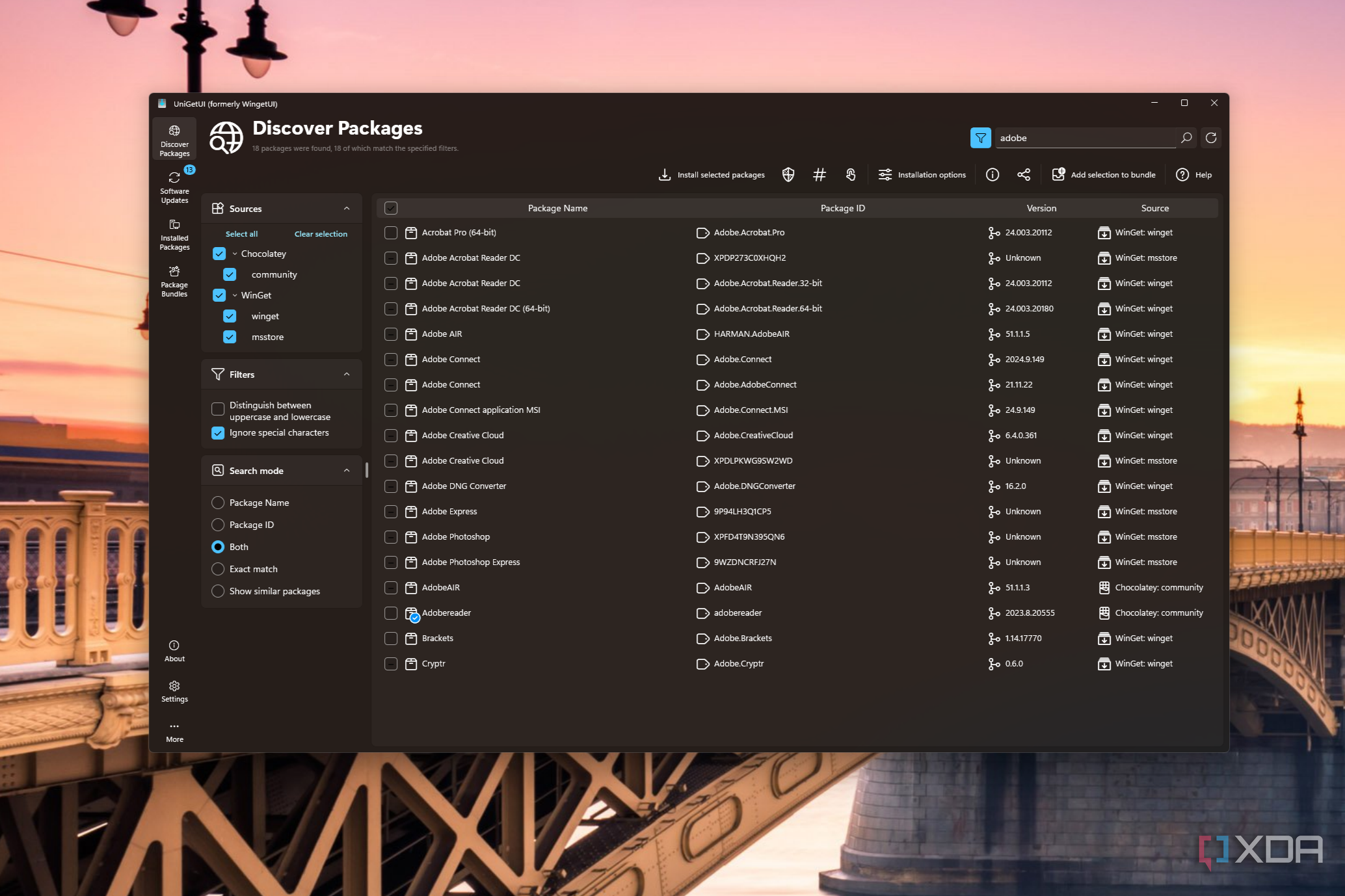Click Chocolatey source icon in AdobeAIR row
1345x896 pixels.
pos(1104,588)
